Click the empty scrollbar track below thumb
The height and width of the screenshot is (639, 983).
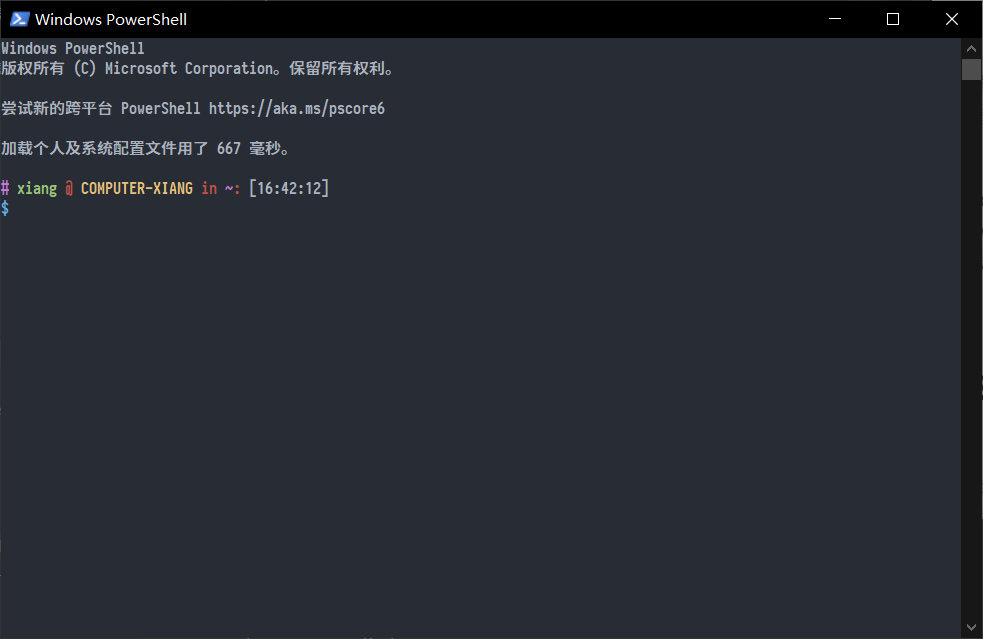click(971, 348)
